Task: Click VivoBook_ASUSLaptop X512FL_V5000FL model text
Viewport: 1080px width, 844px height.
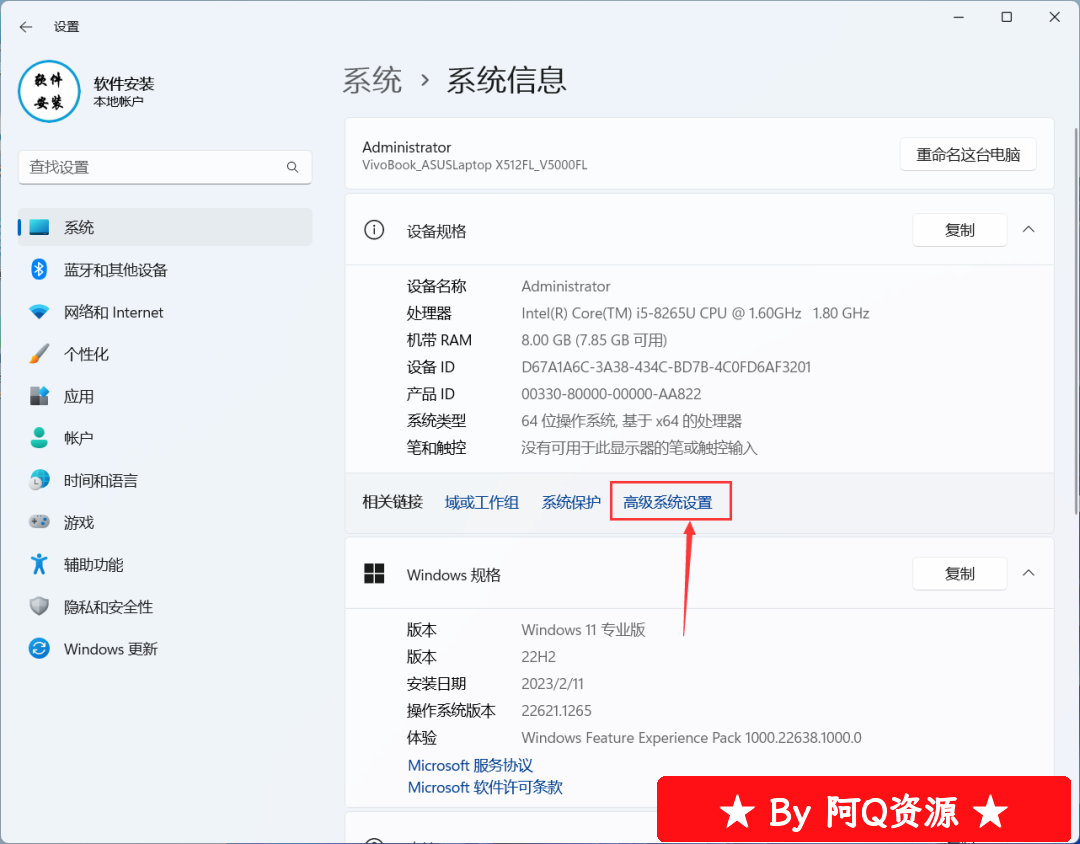Action: pos(475,165)
